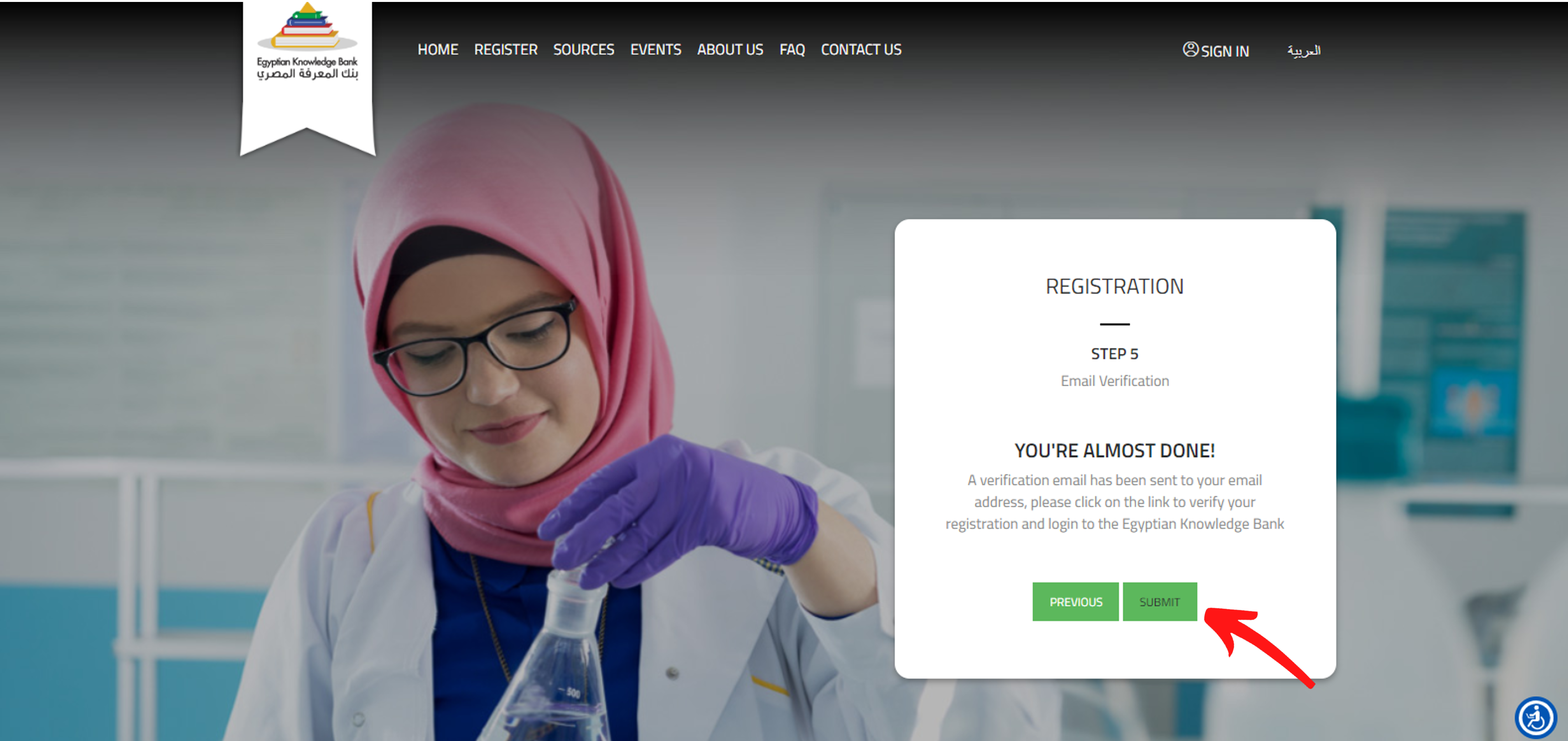Click the Email Verification subtitle
This screenshot has width=1568, height=741.
[1114, 381]
